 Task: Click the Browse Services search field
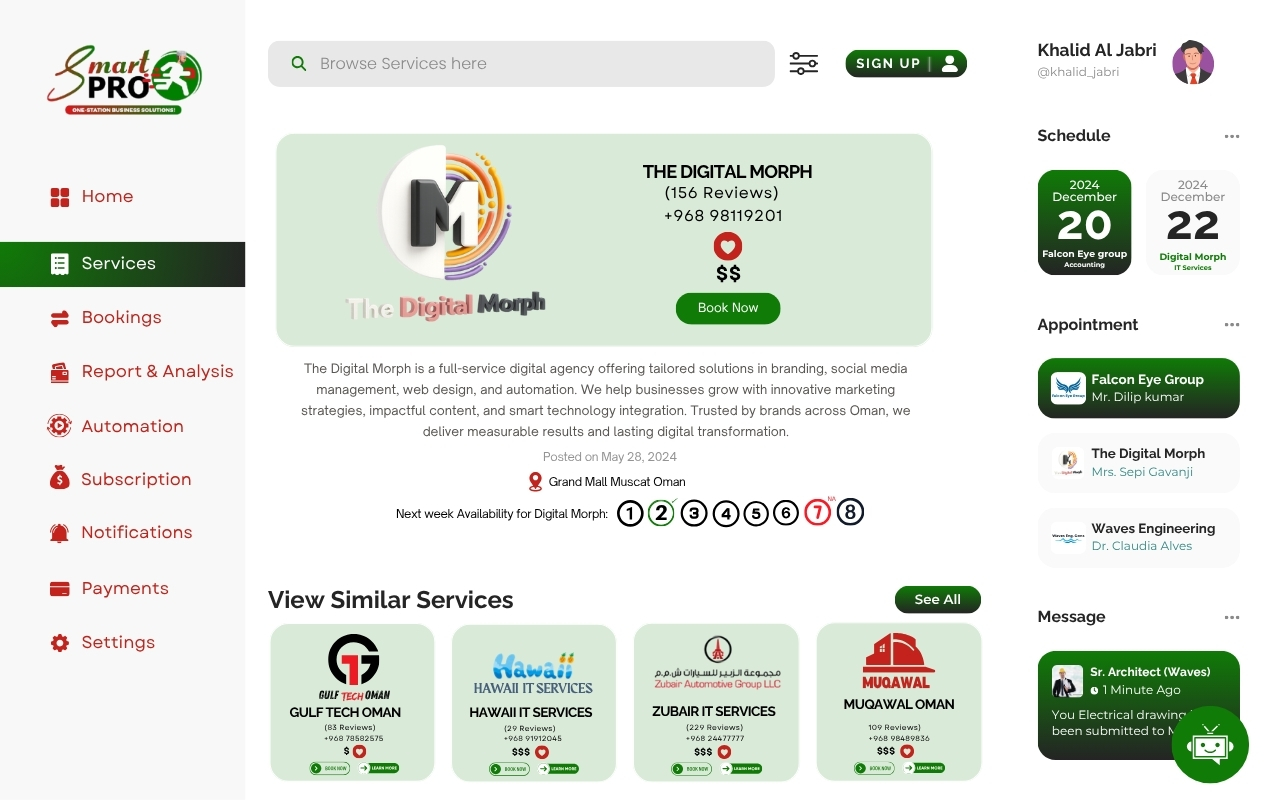tap(521, 64)
